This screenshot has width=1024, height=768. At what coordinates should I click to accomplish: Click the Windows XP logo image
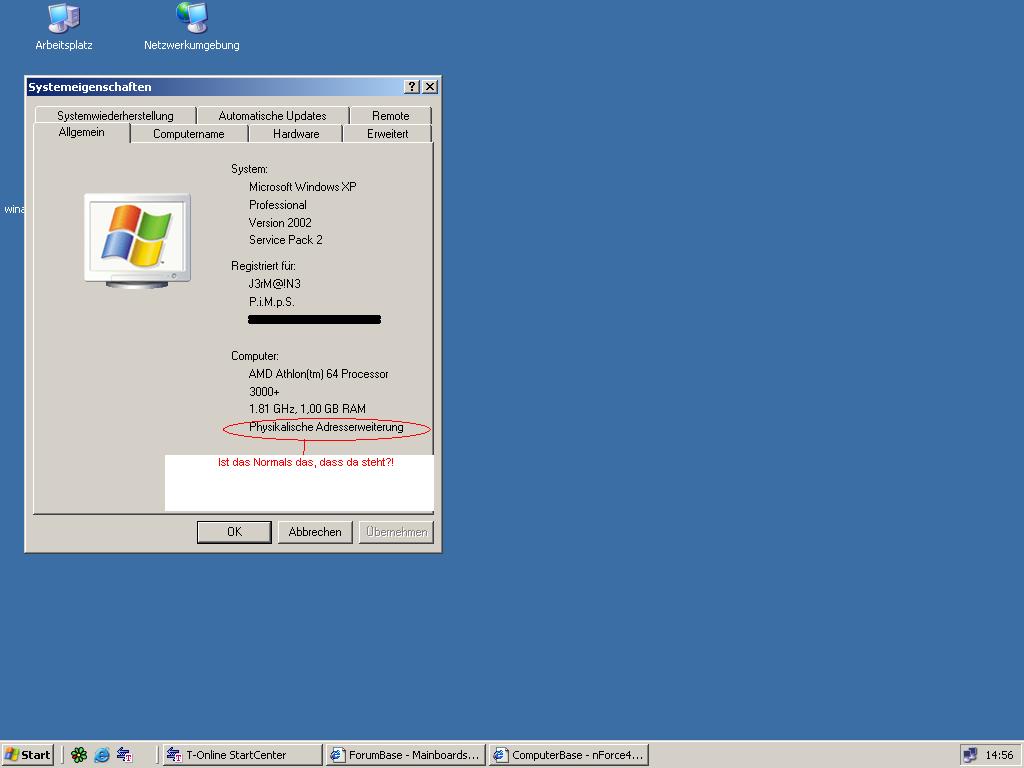pyautogui.click(x=137, y=240)
